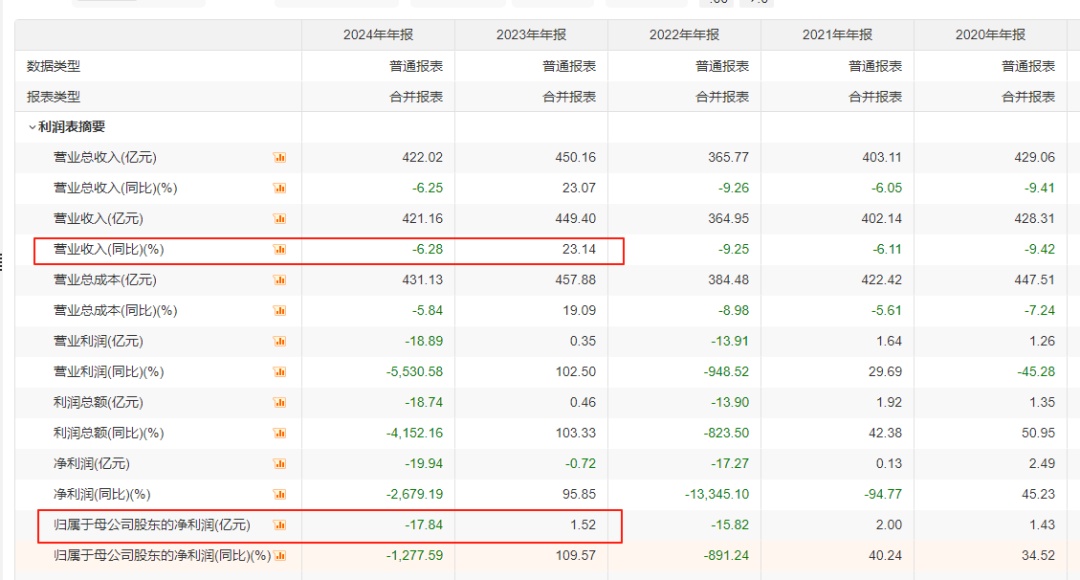
Task: Click chart icon for 利润总额(亿元) row
Action: [280, 402]
